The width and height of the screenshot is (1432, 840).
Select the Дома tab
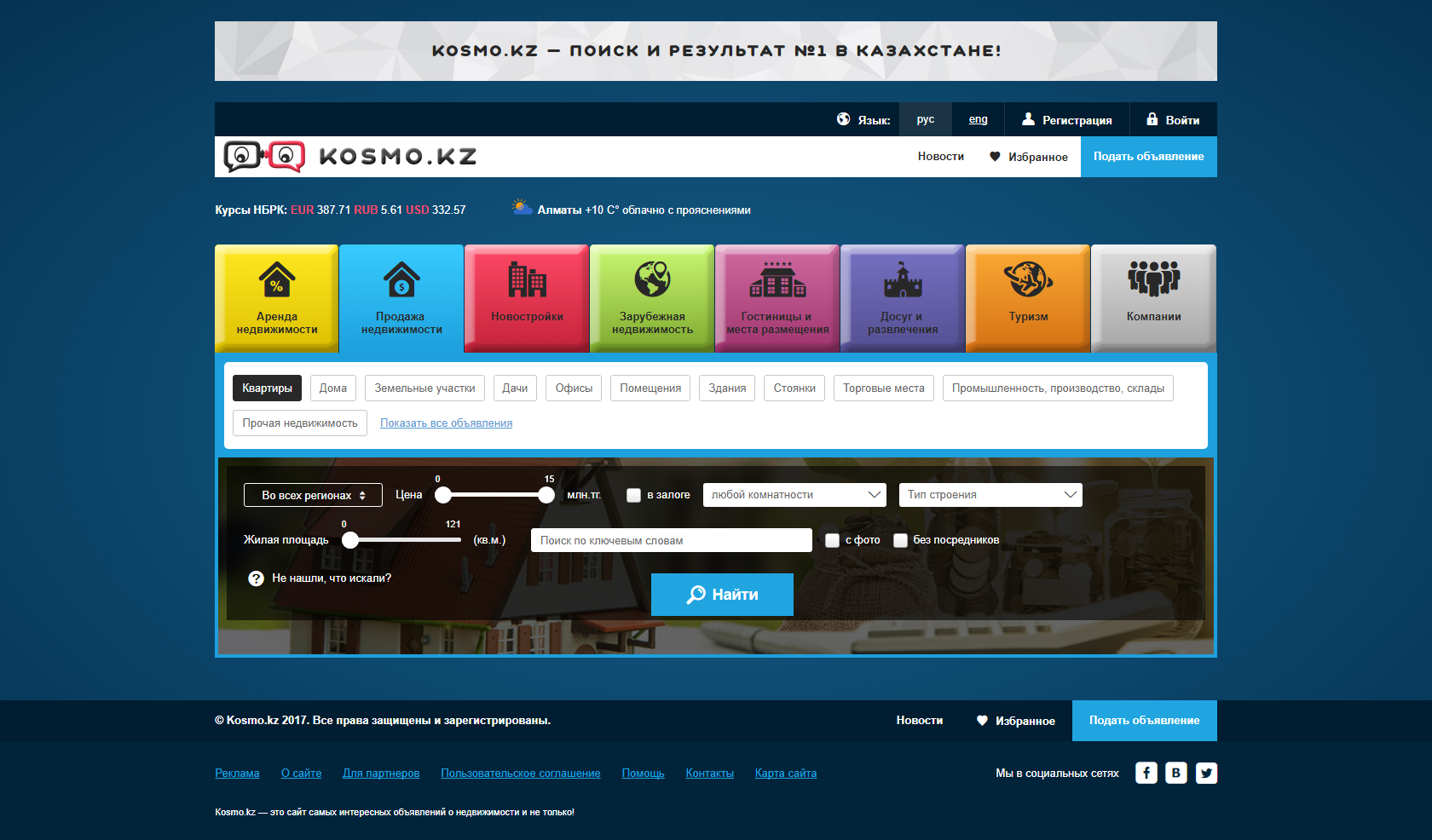coord(332,388)
